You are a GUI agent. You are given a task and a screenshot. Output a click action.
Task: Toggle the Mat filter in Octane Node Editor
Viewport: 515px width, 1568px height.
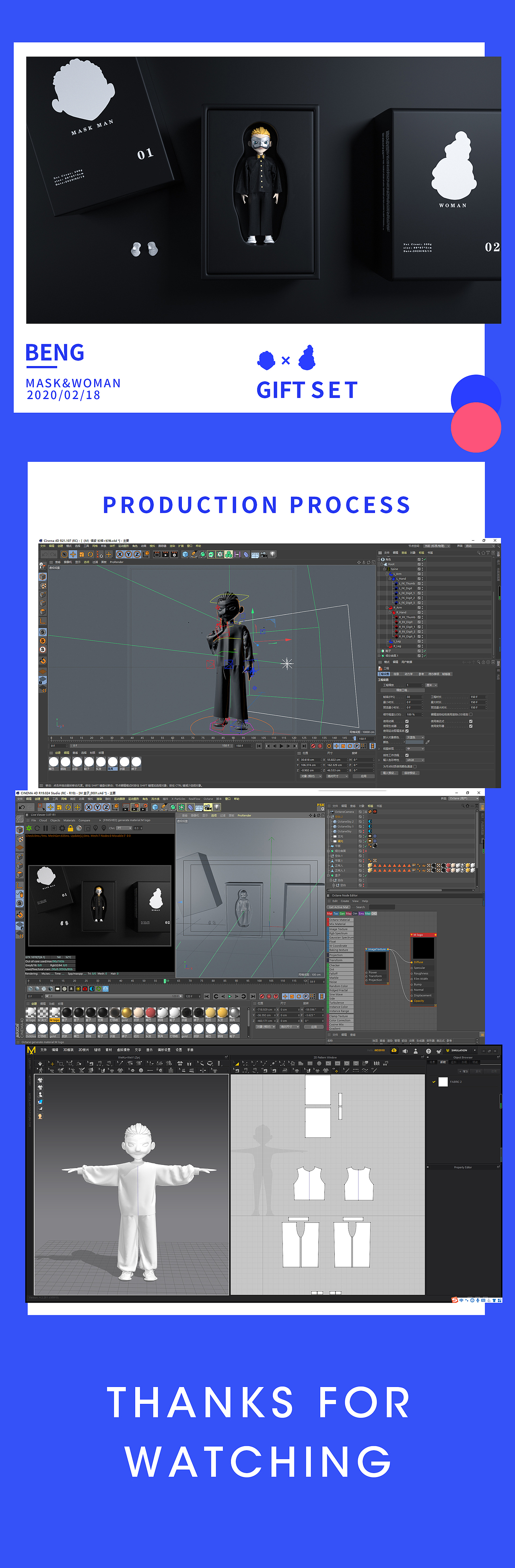(330, 913)
